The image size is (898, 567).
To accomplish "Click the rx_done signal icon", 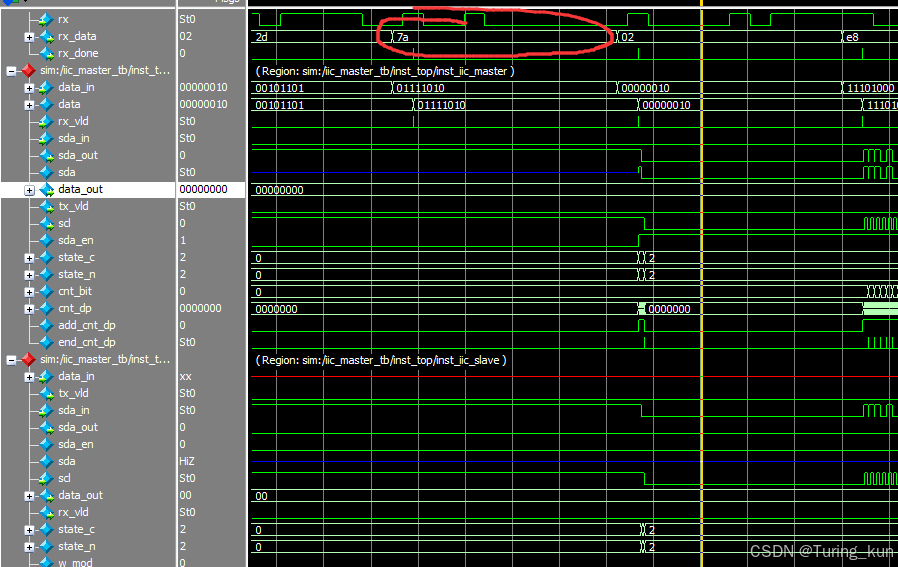I will (46, 54).
